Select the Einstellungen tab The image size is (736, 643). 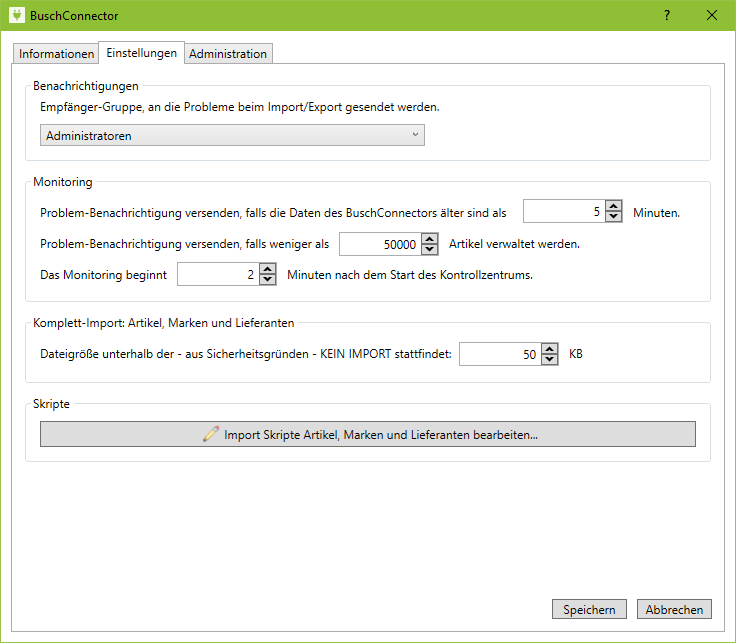point(142,53)
